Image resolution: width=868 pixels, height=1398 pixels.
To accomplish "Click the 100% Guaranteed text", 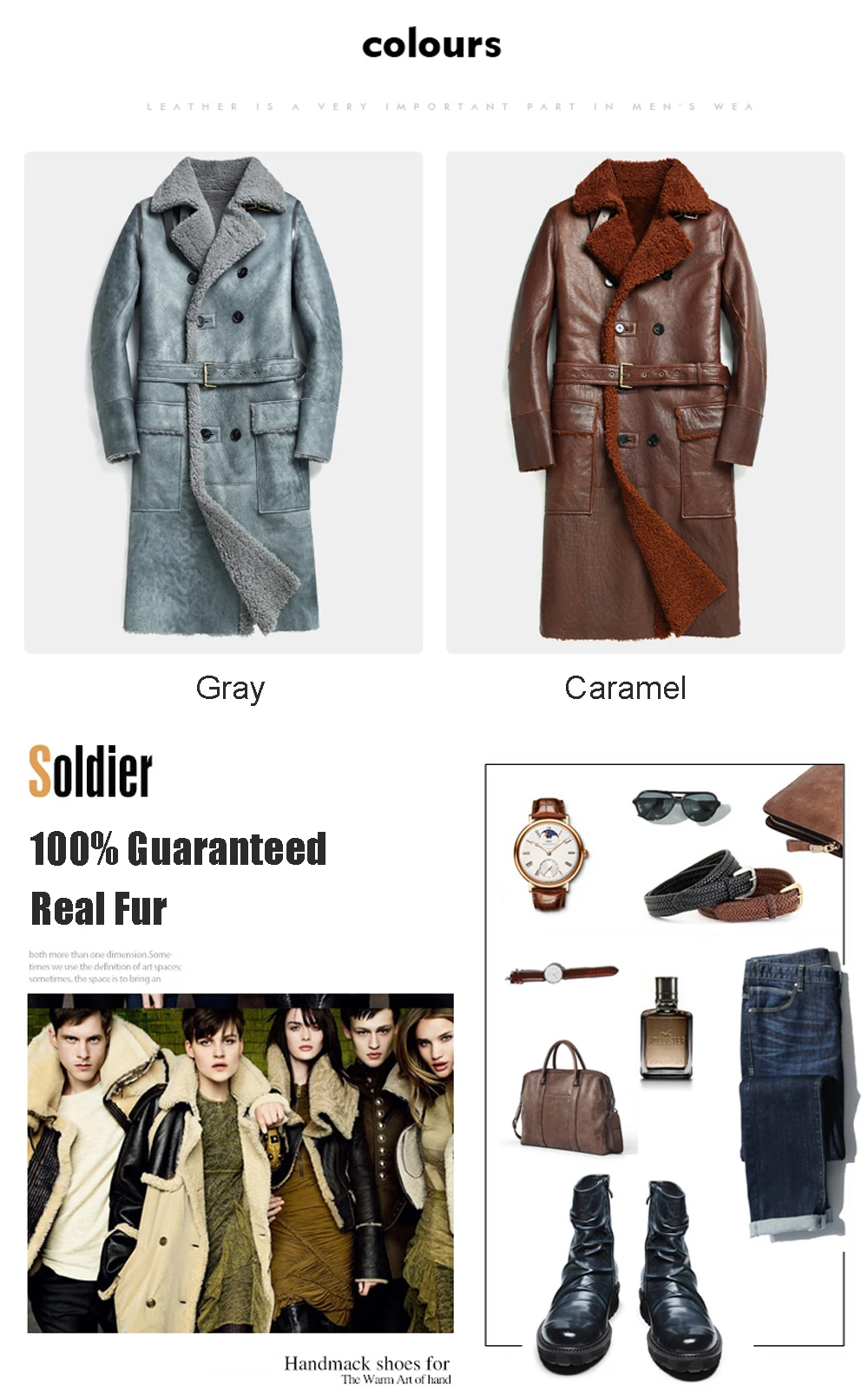I will [x=178, y=848].
